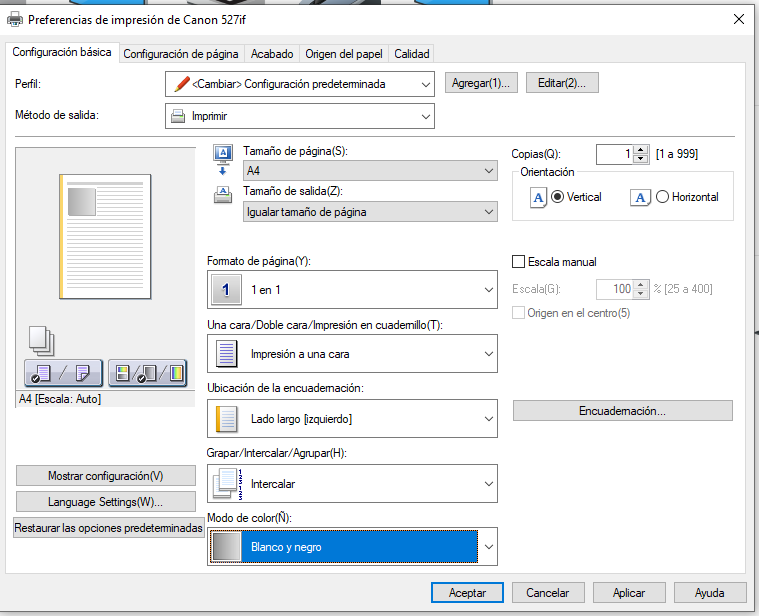Open the Acabado tab
This screenshot has width=759, height=616.
(272, 54)
